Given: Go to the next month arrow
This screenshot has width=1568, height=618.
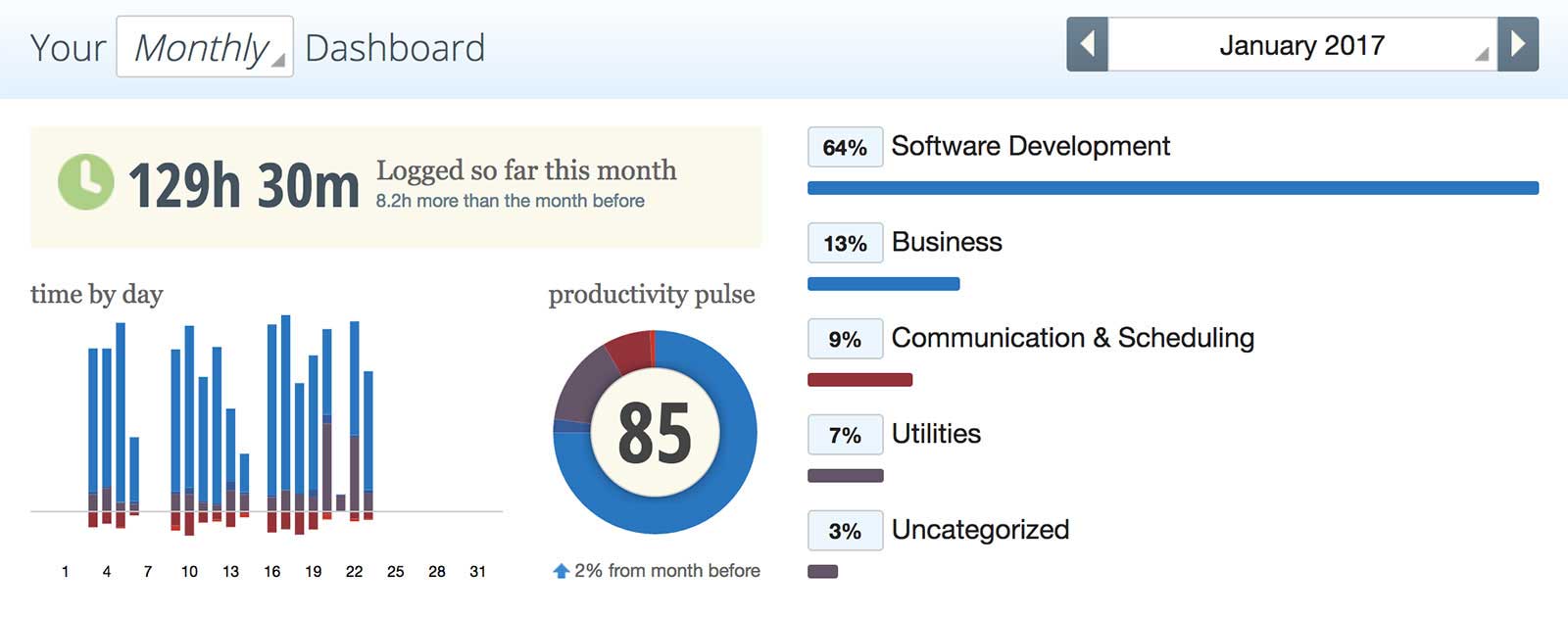Looking at the screenshot, I should 1518,44.
